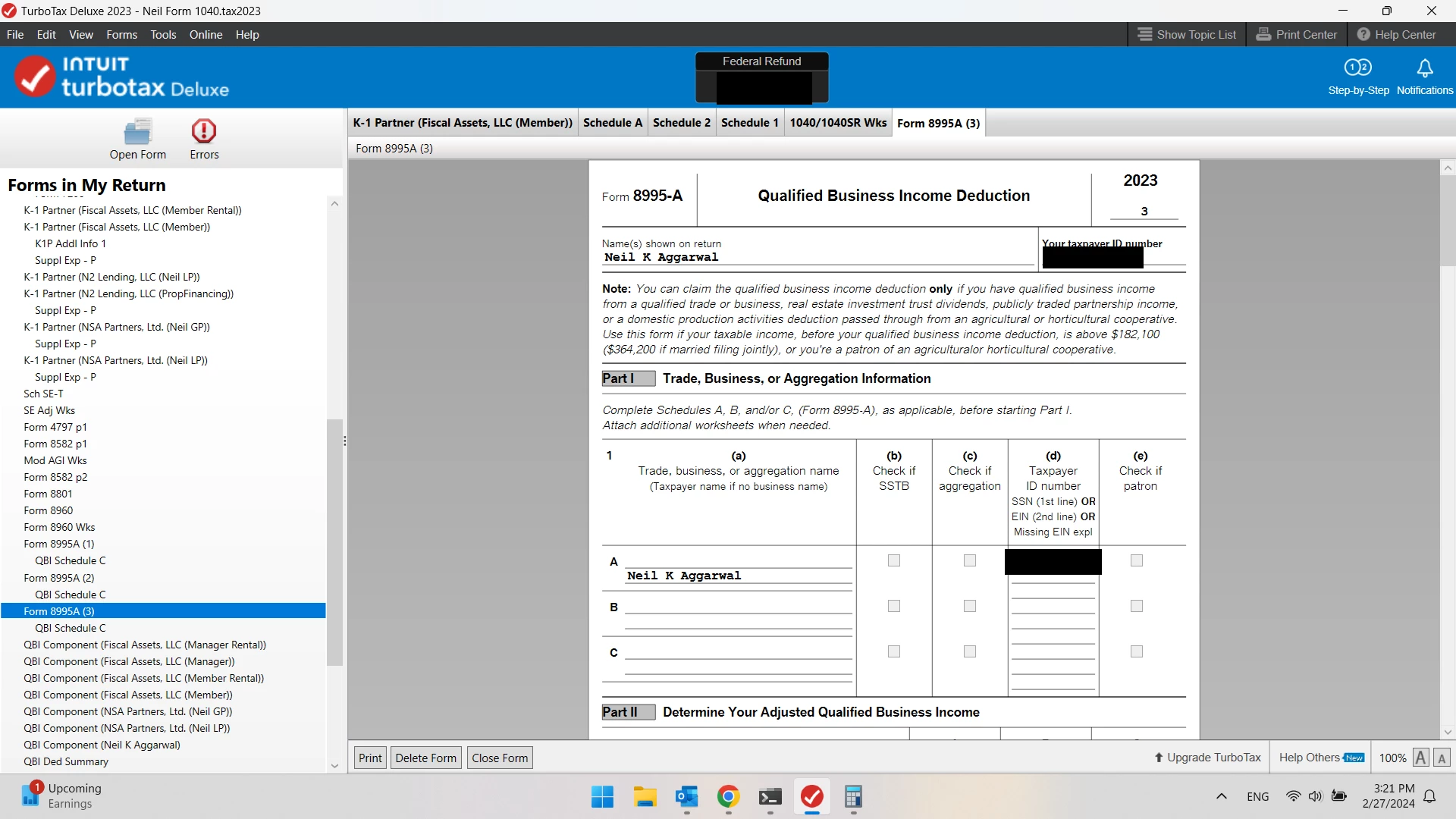The height and width of the screenshot is (819, 1456).
Task: Launch Calculator from the taskbar
Action: click(853, 797)
